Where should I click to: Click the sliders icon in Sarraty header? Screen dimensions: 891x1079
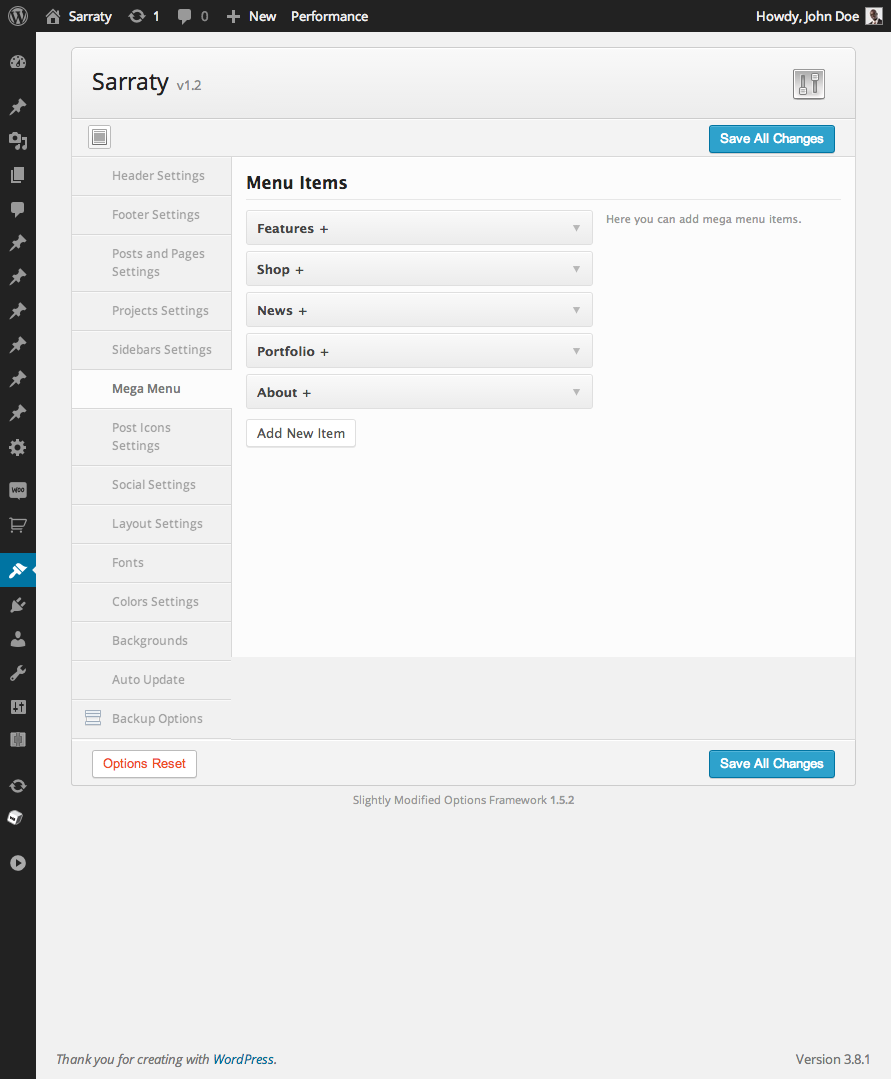pos(808,84)
